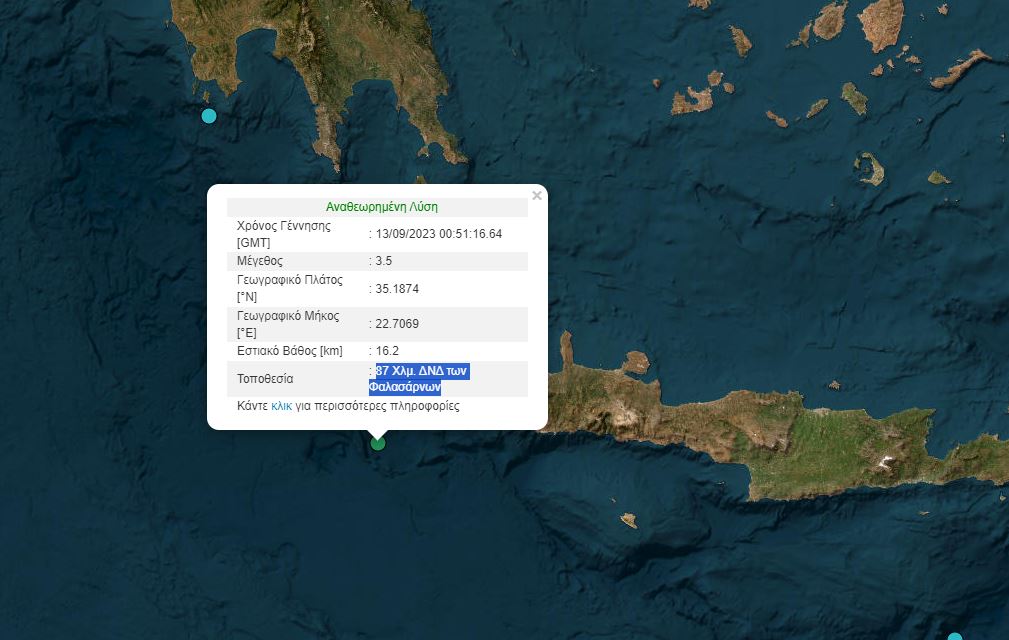Select the focal depth value '16.2'
The image size is (1009, 640).
click(387, 351)
